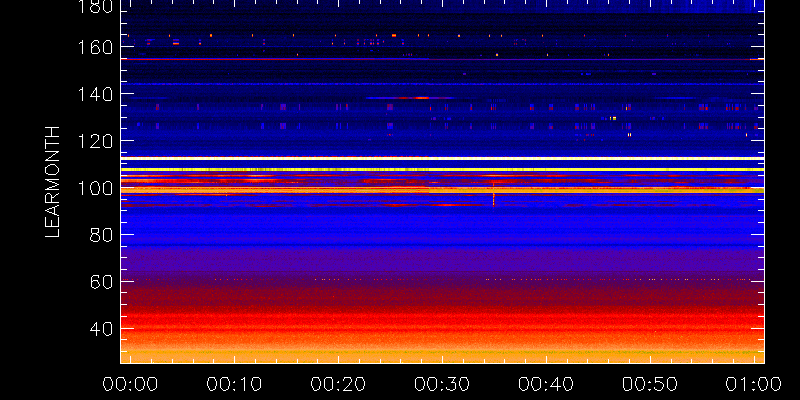800x400 pixels.
Task: Click the 00:20 time axis label
Action: [338, 384]
